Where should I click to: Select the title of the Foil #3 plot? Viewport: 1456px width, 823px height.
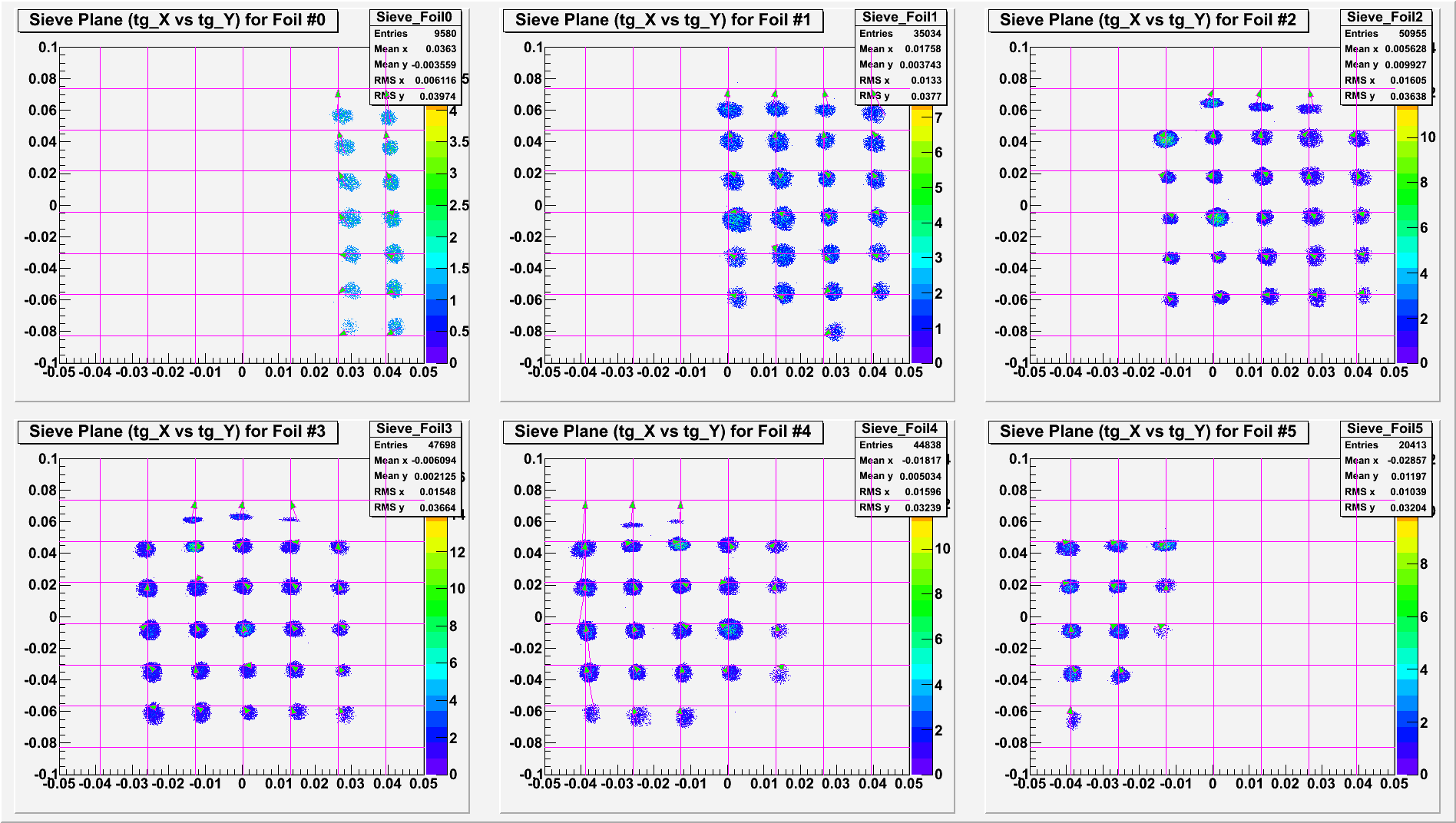[x=177, y=431]
